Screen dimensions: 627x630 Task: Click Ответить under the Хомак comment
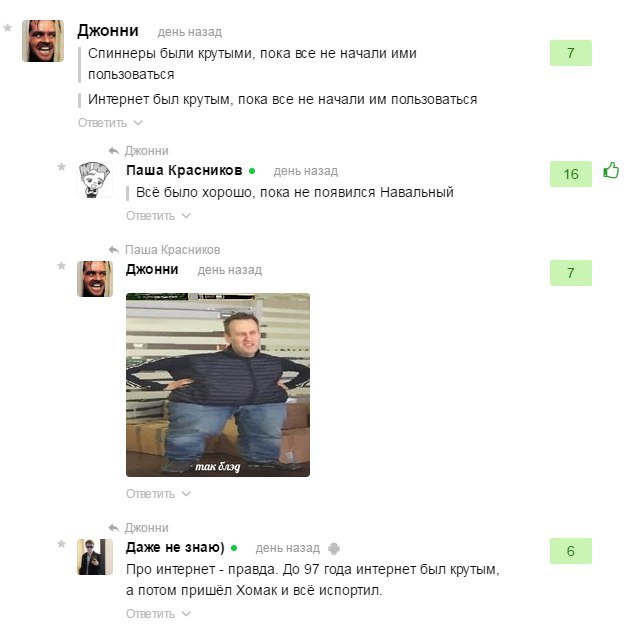(x=151, y=614)
